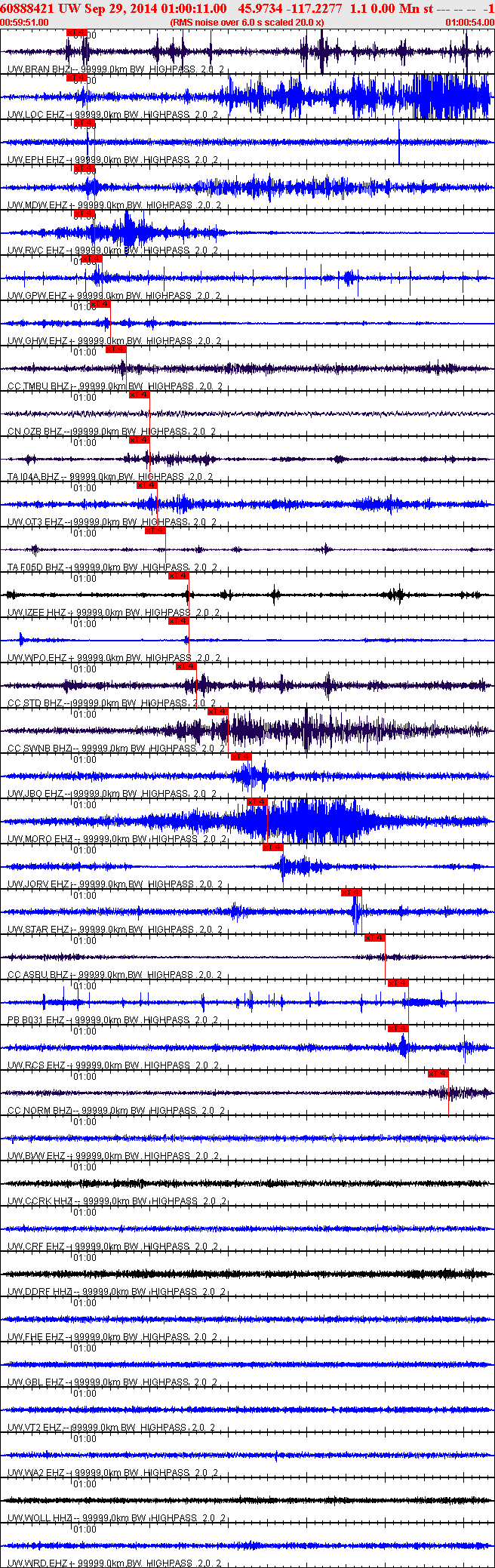Click the red pick flag on CC.STD trace

tap(186, 666)
